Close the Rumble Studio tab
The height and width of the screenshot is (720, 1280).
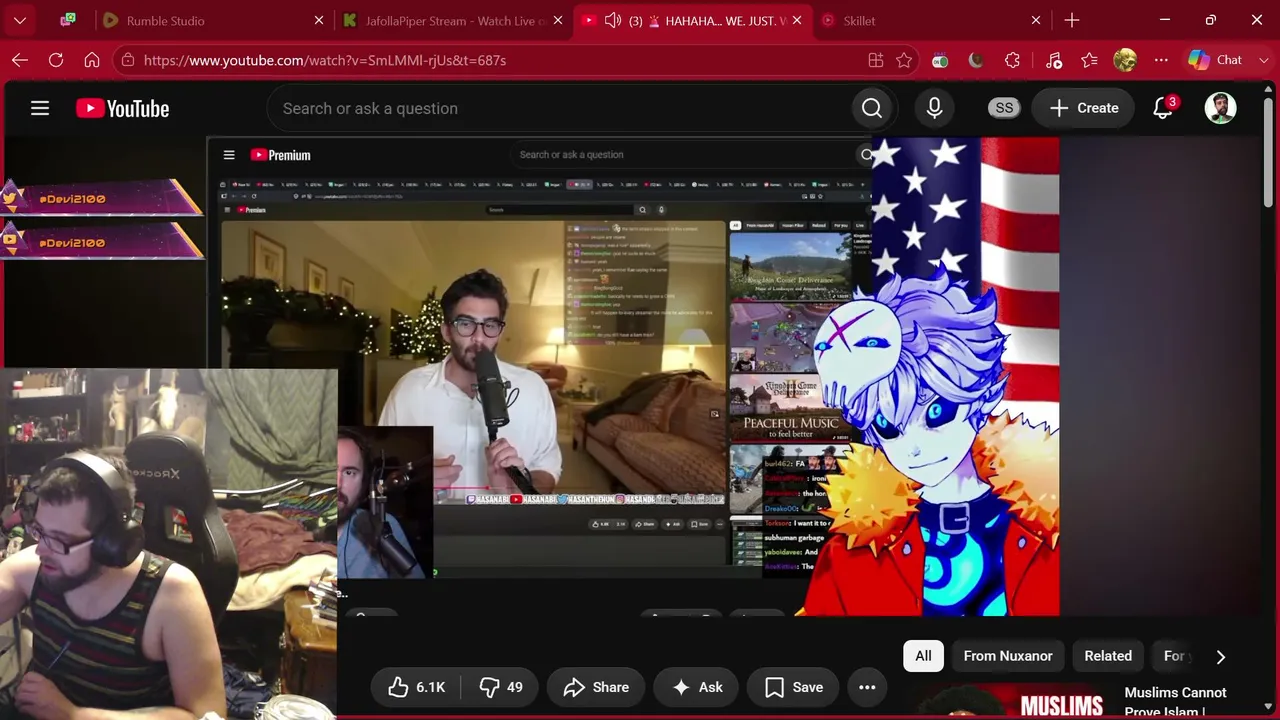coord(319,20)
